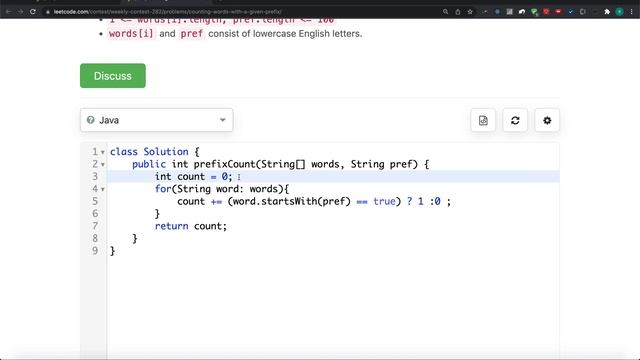Click the browser zoom magnifier icon
640x360 pixels.
point(445,12)
